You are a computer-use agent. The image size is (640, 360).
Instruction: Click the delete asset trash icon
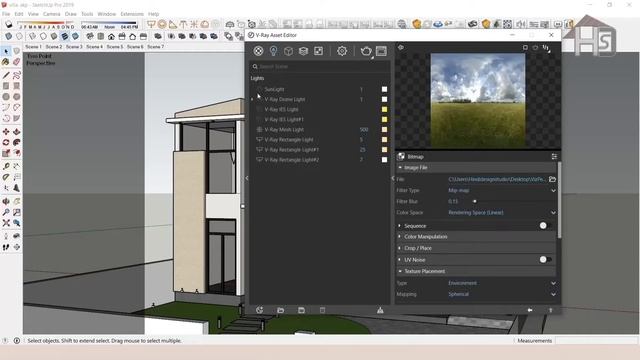click(x=322, y=310)
